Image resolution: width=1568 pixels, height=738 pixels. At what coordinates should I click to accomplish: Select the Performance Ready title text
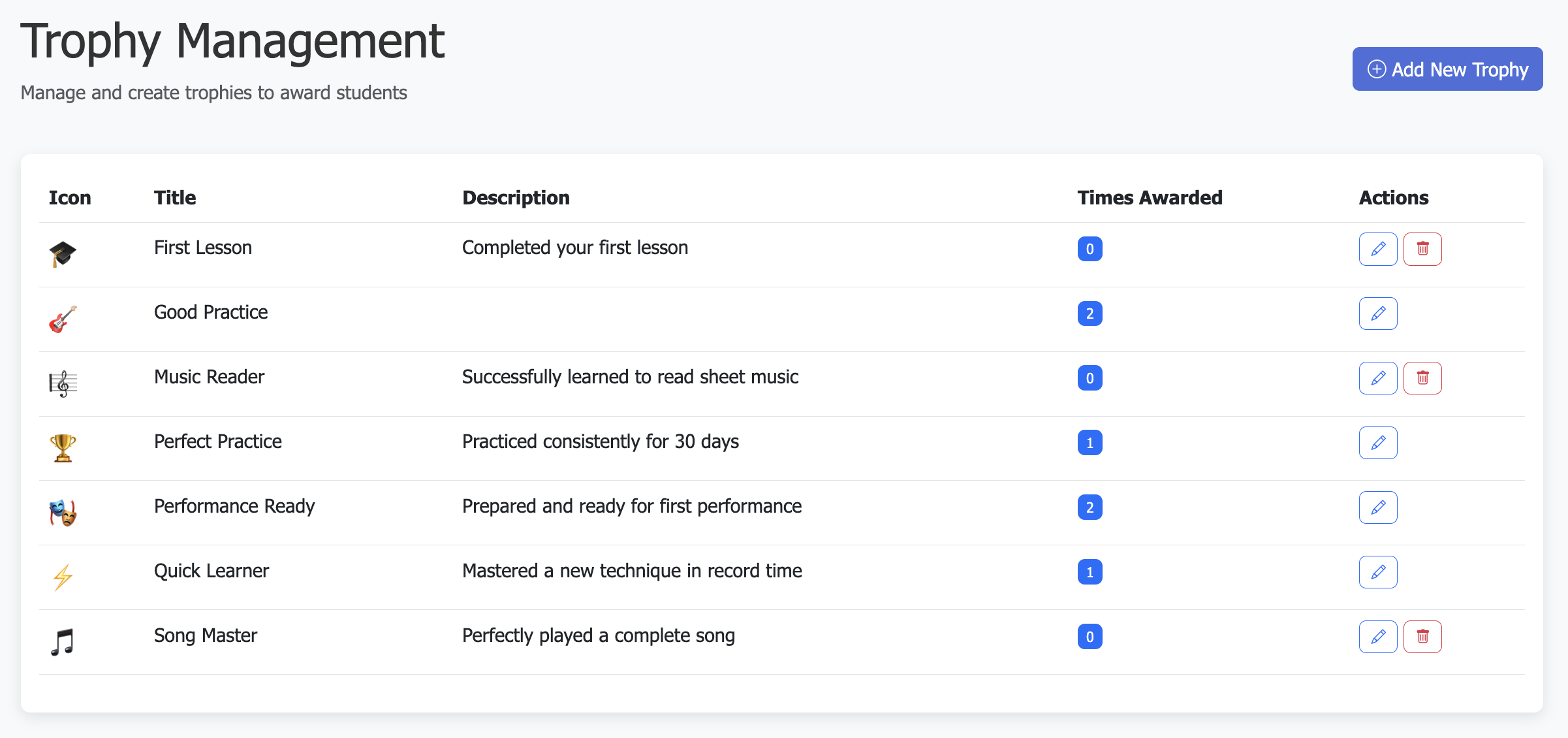pyautogui.click(x=234, y=506)
